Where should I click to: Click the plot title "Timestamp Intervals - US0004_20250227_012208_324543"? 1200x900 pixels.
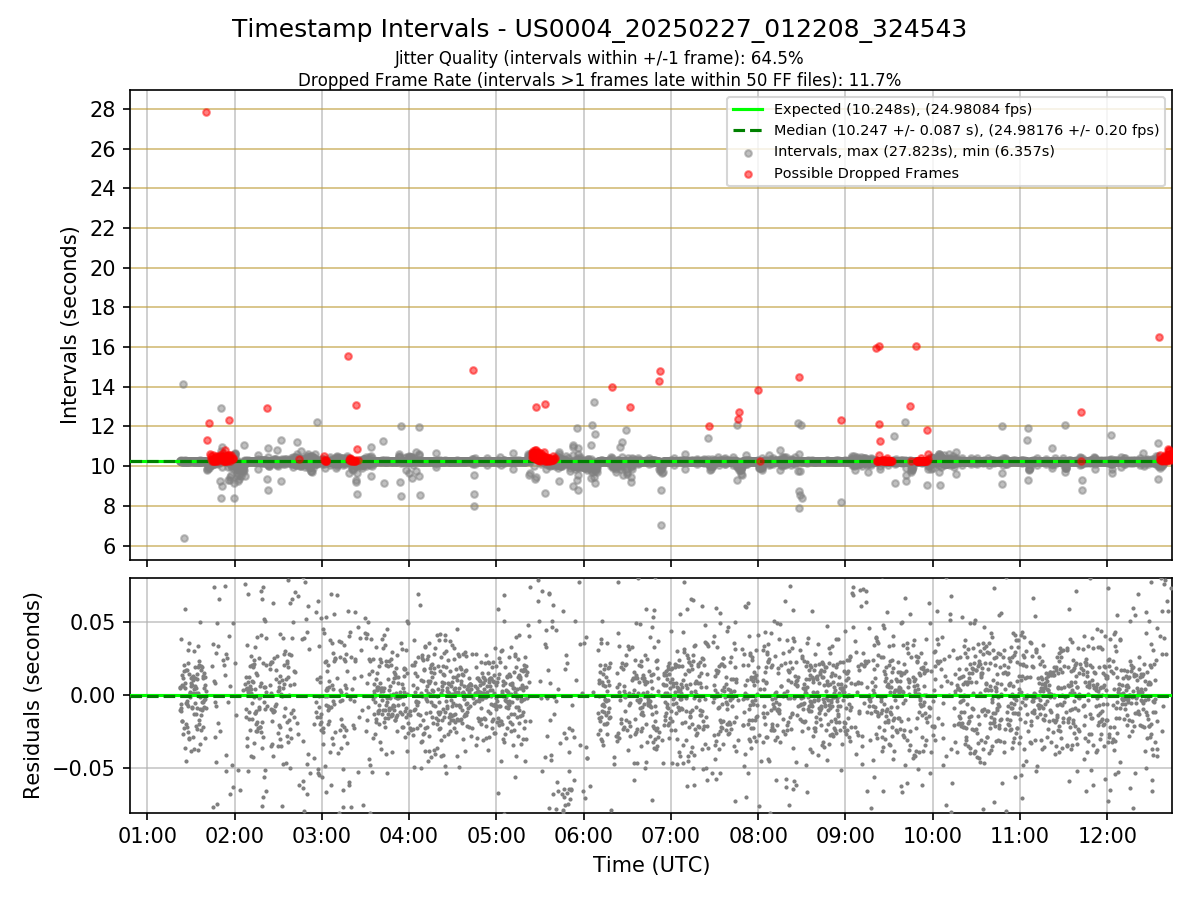(x=599, y=29)
